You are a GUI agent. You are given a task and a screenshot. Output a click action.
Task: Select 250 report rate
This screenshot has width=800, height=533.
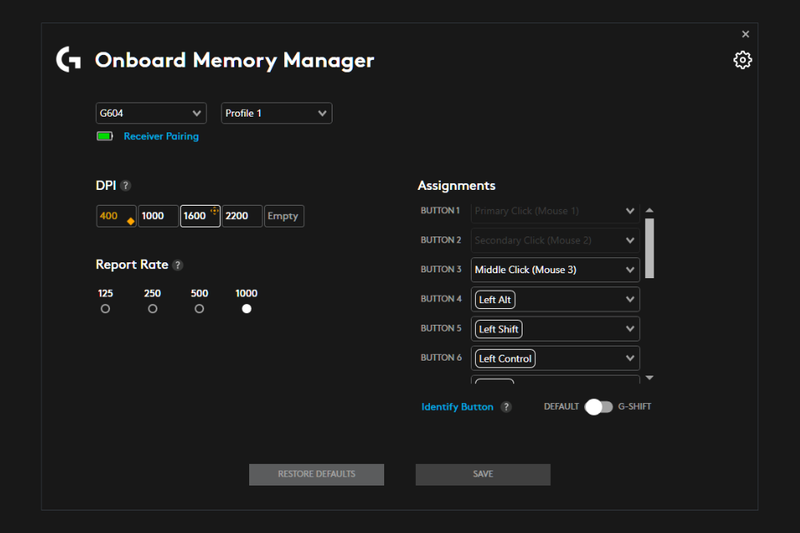[152, 309]
